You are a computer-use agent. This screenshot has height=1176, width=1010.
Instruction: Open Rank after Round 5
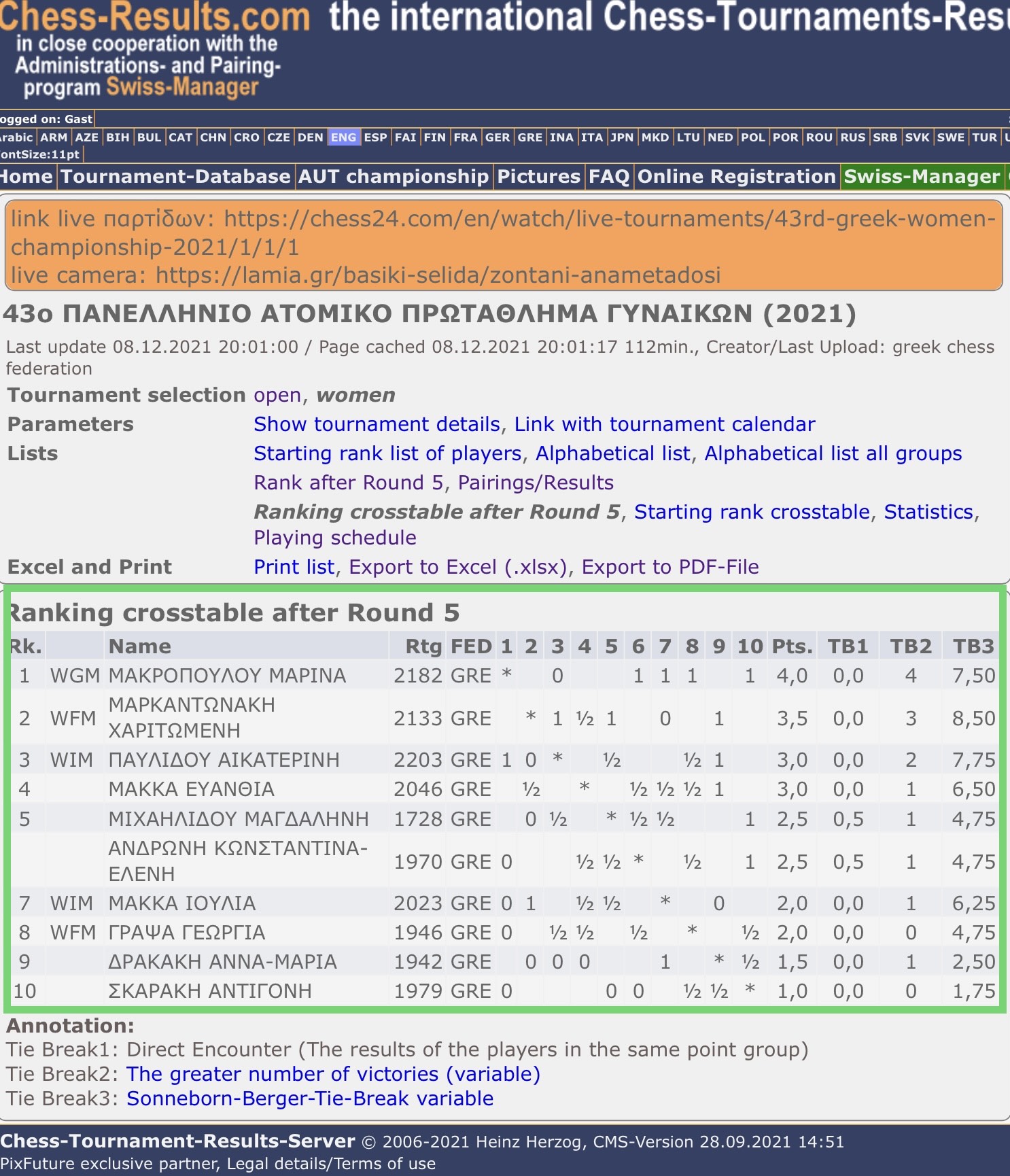(349, 483)
